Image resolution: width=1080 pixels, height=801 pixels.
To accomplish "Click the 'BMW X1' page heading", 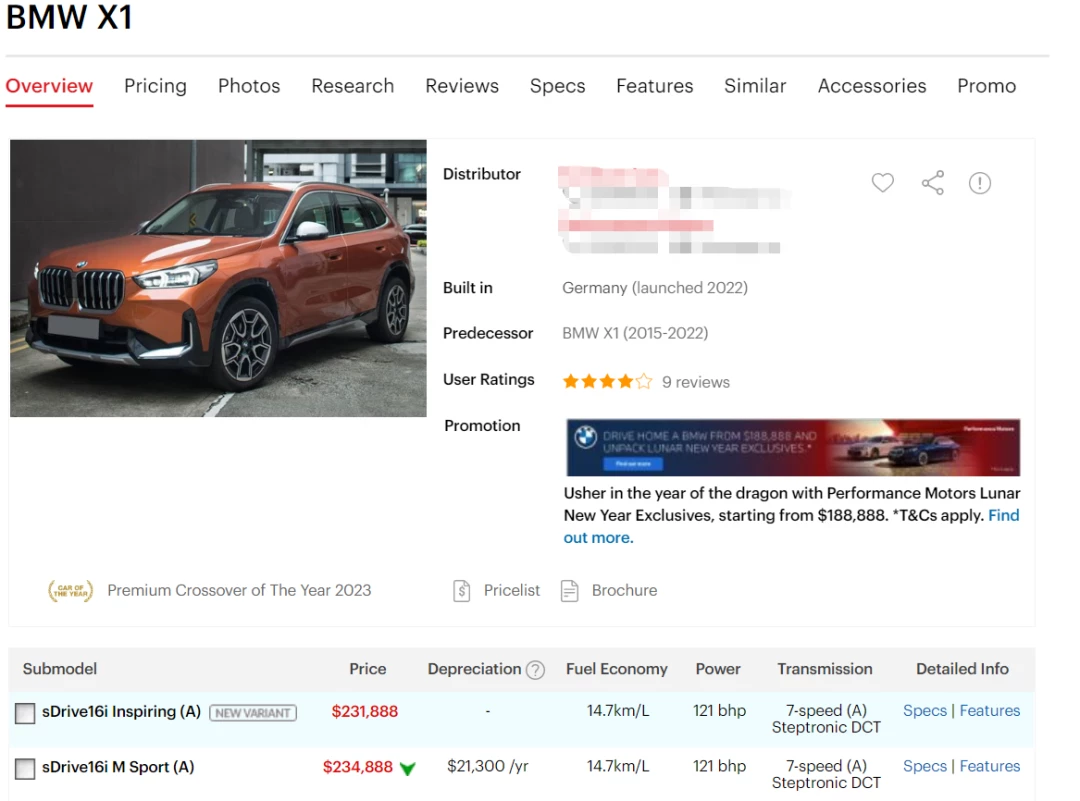I will coord(69,17).
